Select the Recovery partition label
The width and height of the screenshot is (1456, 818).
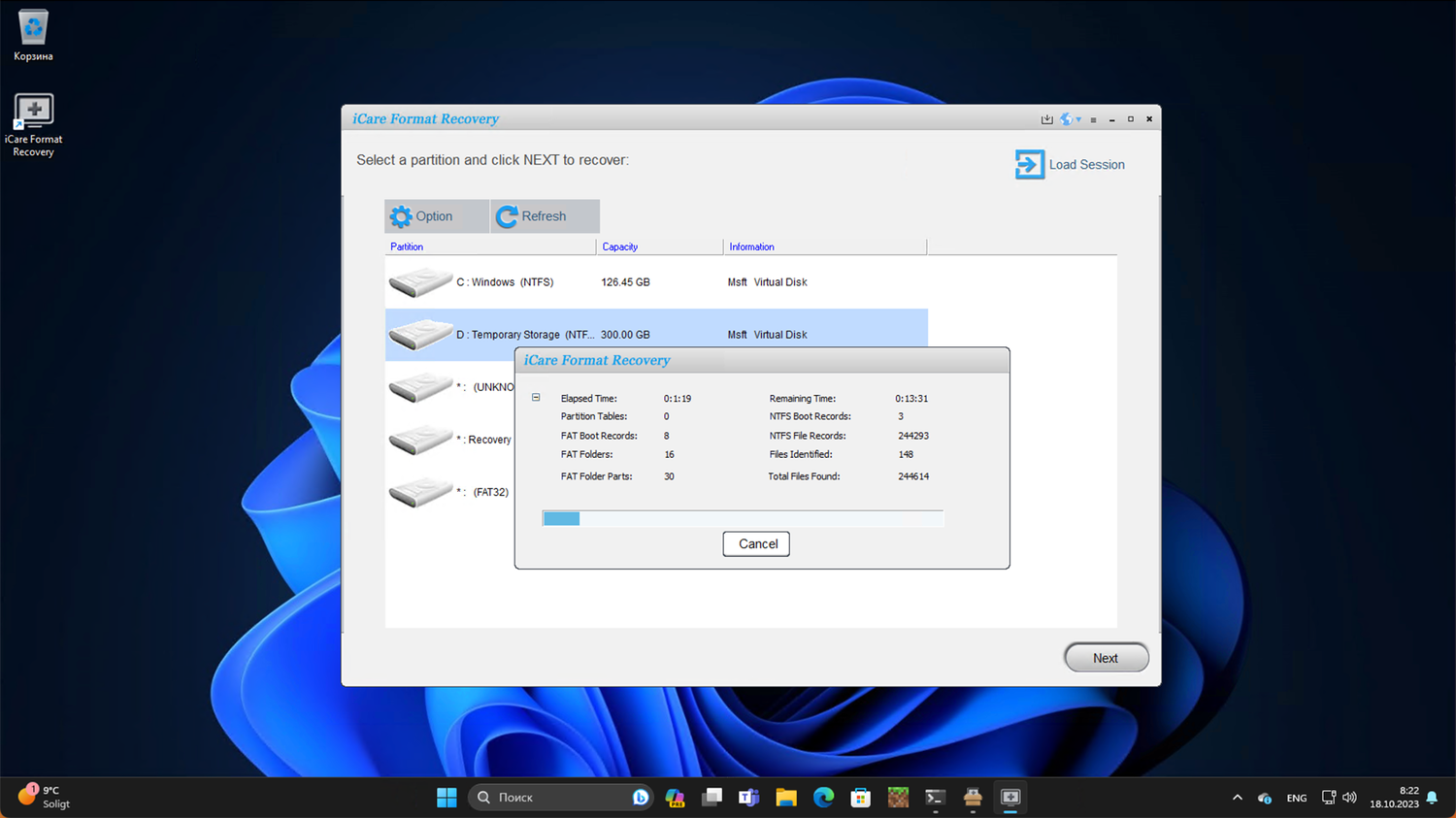click(483, 440)
